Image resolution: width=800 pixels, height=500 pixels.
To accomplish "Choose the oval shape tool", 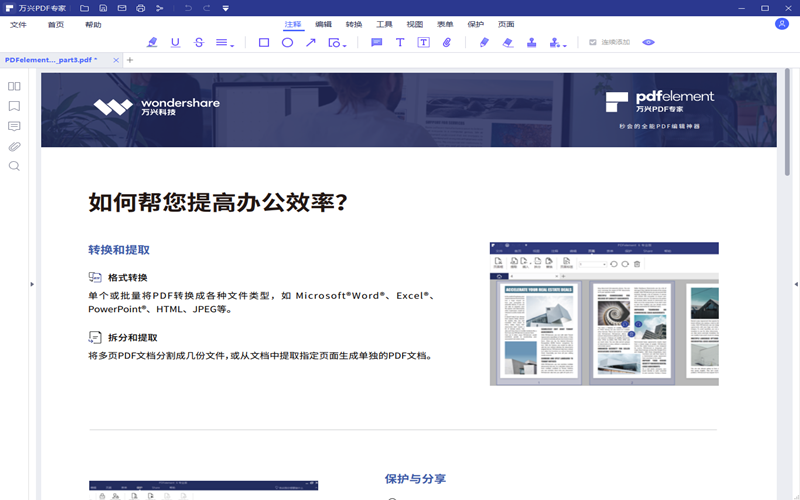I will (x=287, y=43).
